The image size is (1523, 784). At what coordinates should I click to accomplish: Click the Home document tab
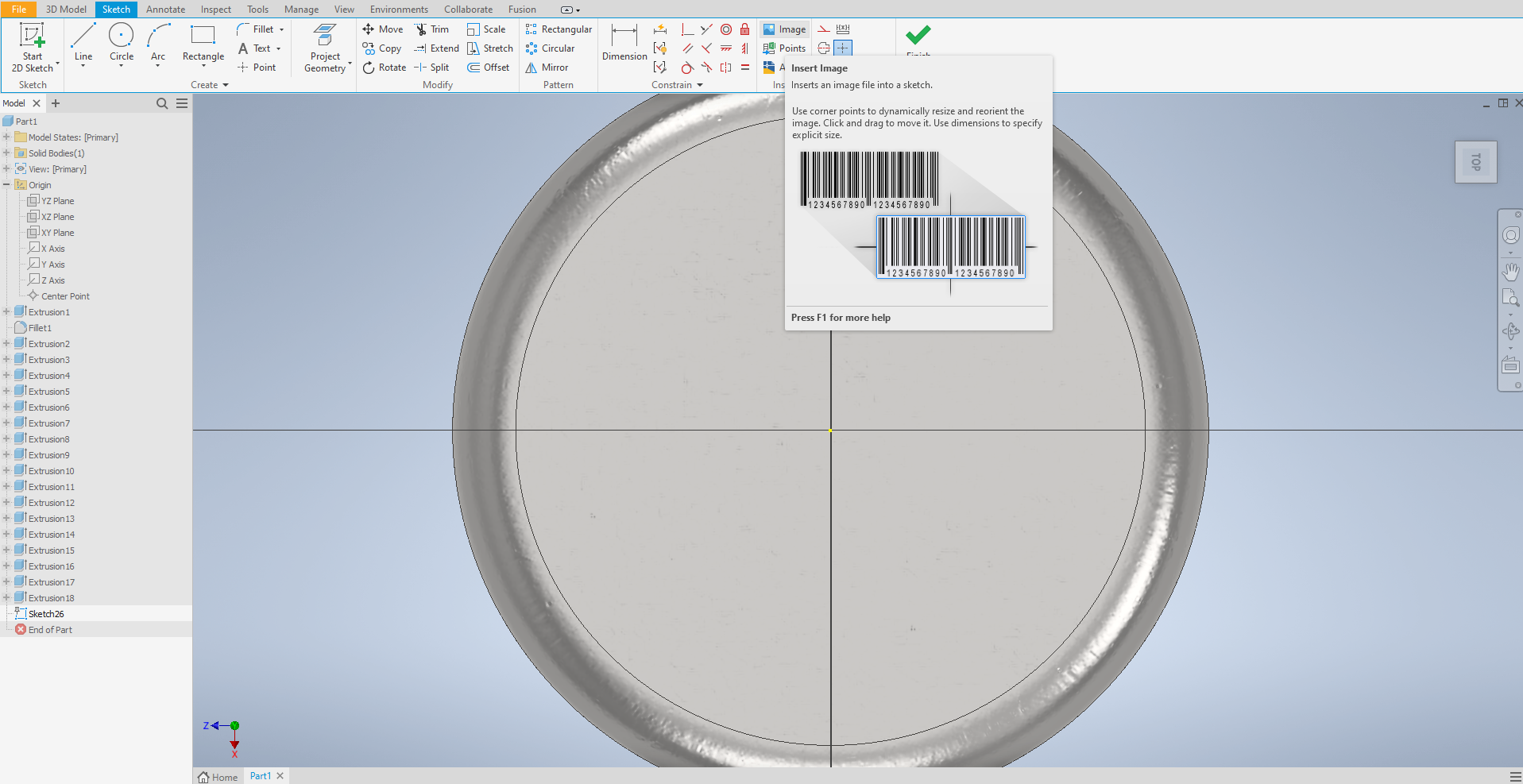[218, 777]
